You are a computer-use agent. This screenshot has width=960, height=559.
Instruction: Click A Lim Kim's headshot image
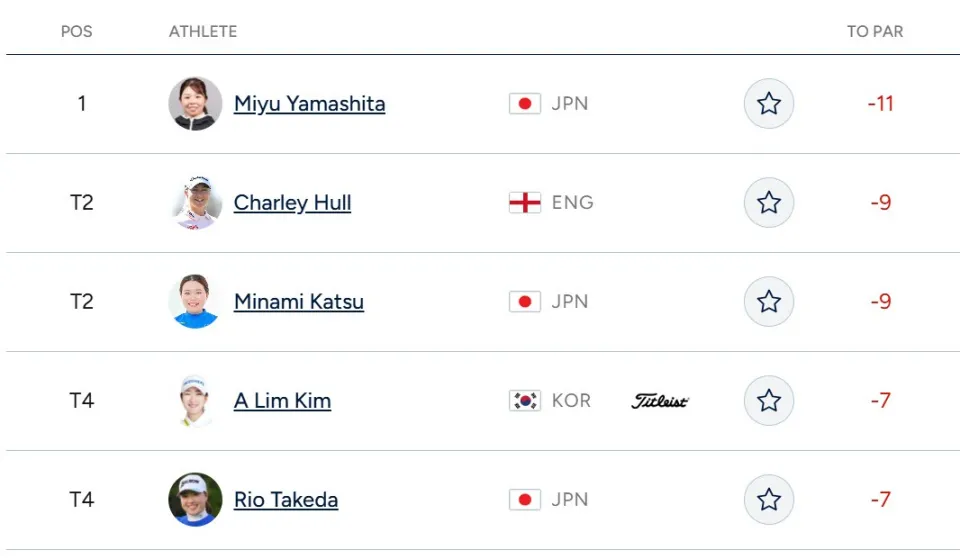pos(195,400)
